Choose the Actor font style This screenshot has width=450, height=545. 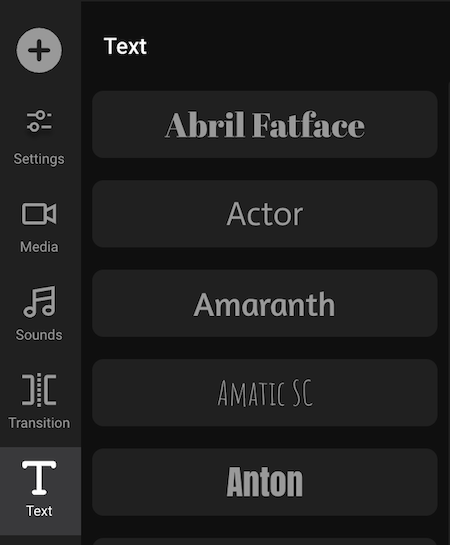(265, 214)
